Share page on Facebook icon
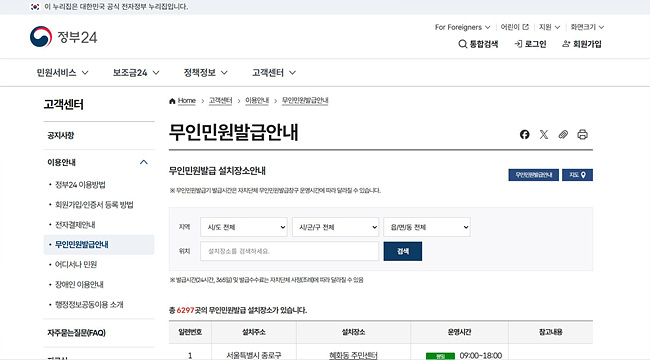The image size is (650, 360). pyautogui.click(x=524, y=134)
